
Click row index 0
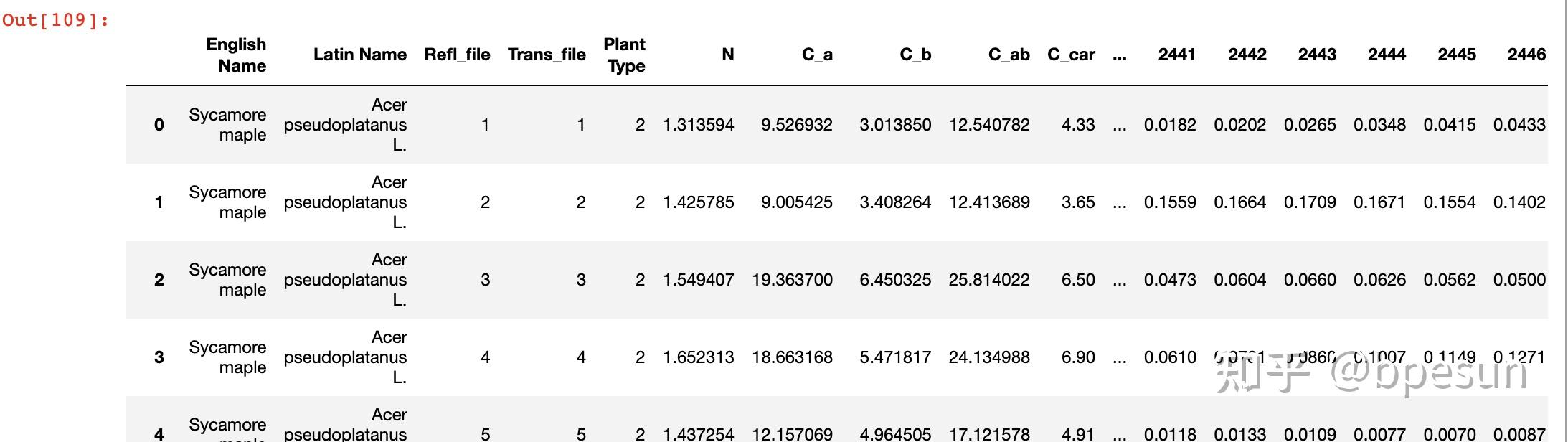159,125
